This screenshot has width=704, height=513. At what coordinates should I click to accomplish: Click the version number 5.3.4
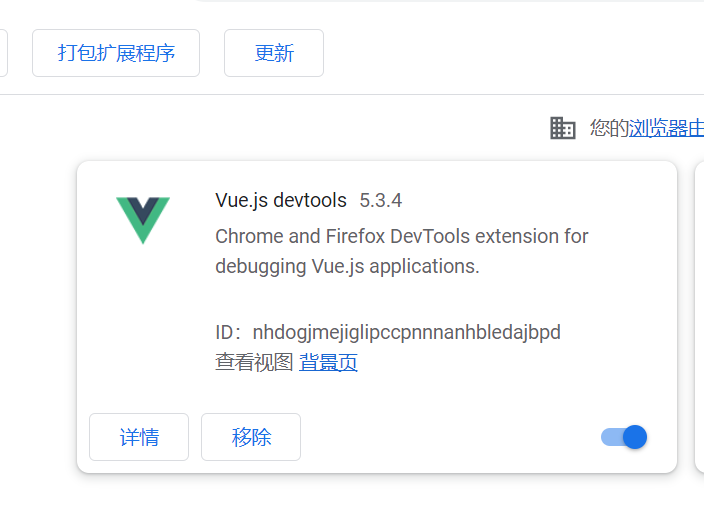(x=381, y=200)
